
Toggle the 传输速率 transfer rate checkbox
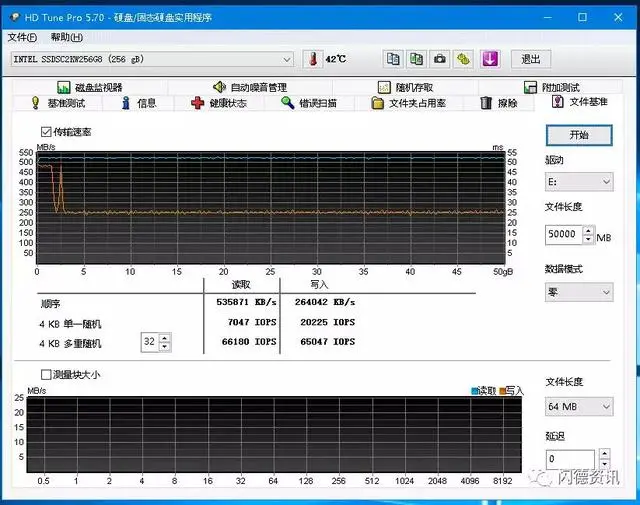tap(47, 132)
